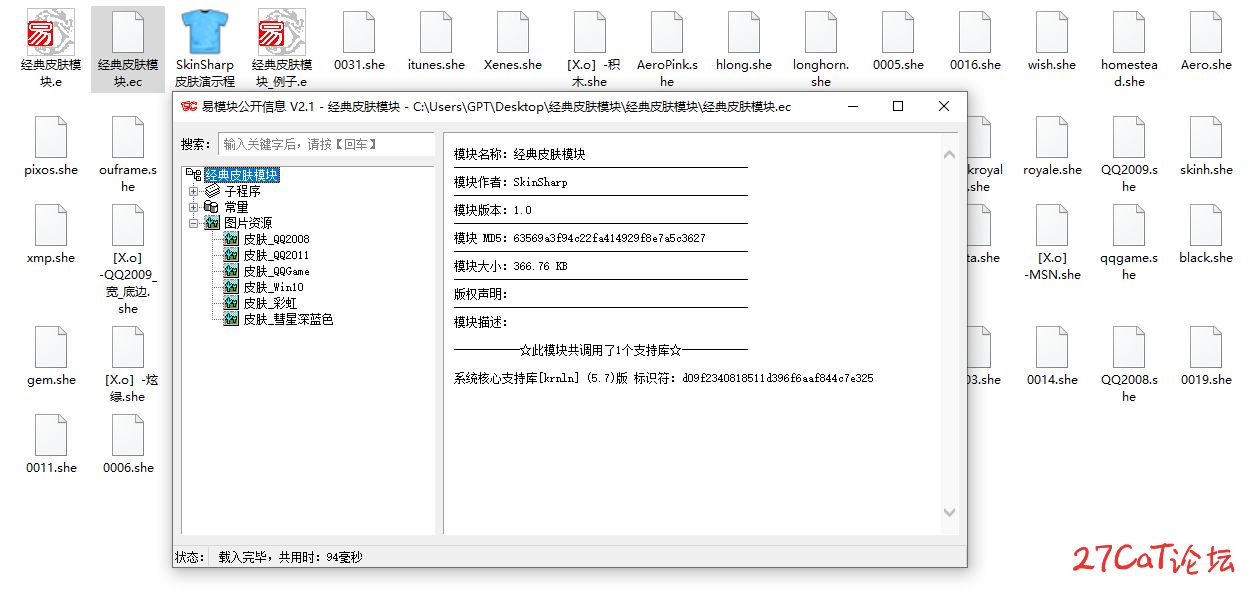Select the 0014.she file icon
The height and width of the screenshot is (600, 1250).
pos(1052,348)
